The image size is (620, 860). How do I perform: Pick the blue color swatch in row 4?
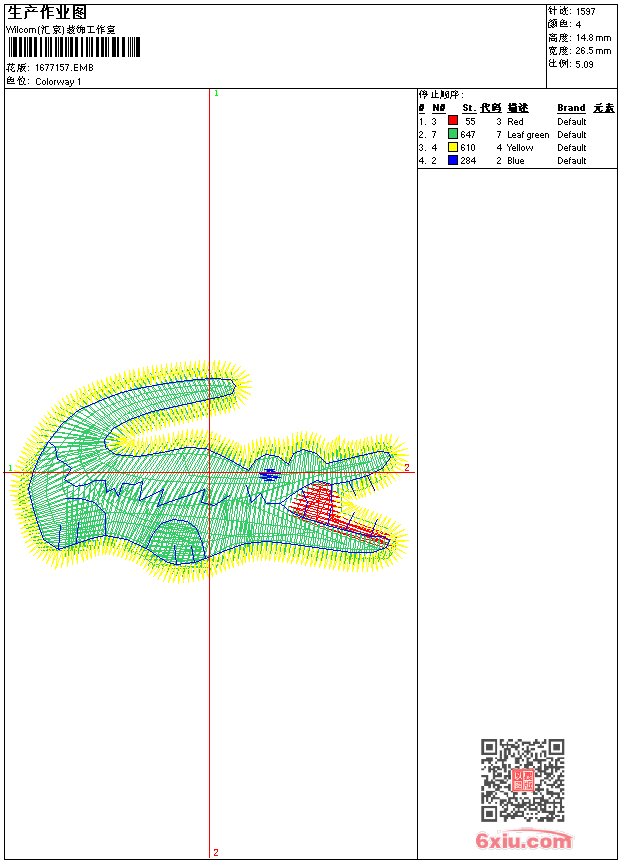click(x=453, y=160)
